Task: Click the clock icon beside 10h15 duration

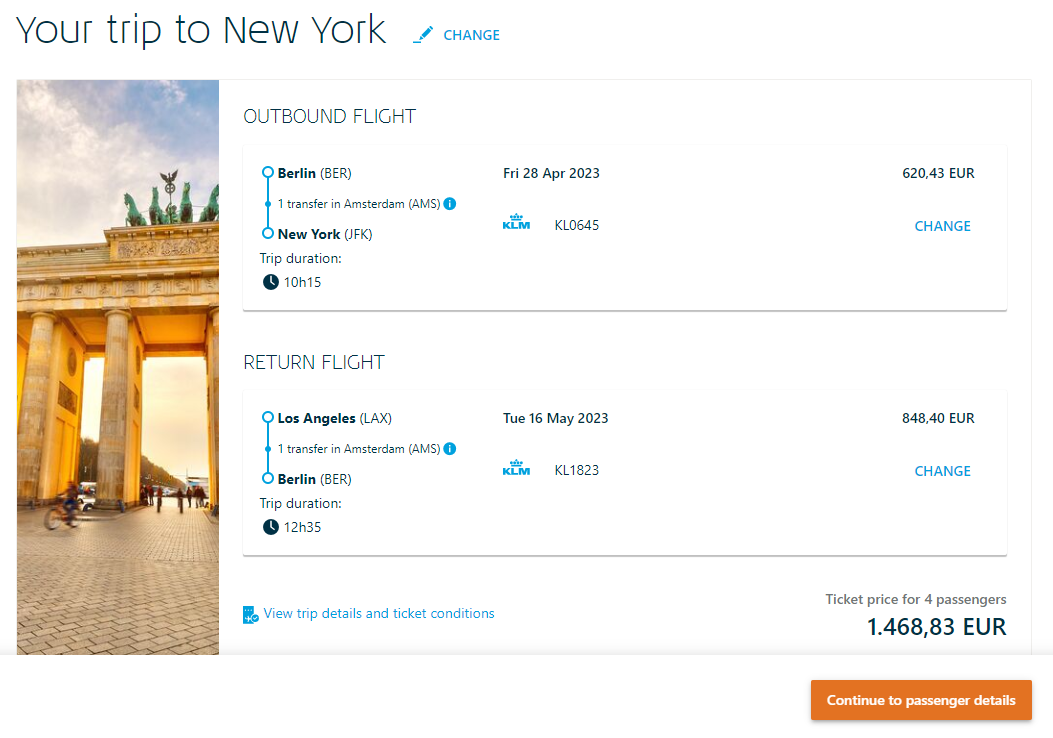Action: (x=270, y=282)
